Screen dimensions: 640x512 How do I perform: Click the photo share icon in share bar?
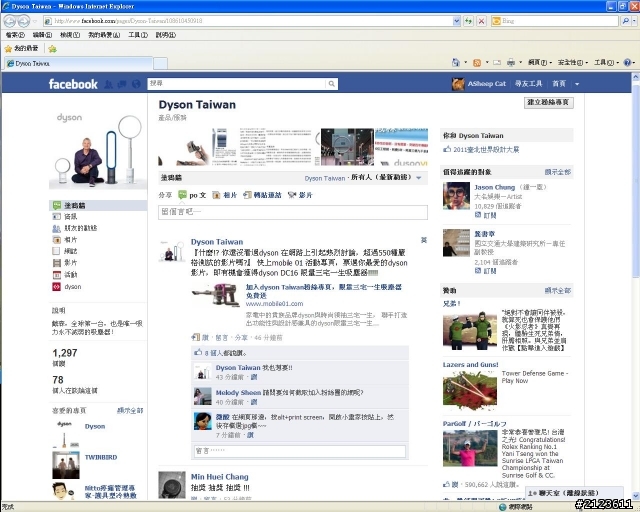[x=216, y=195]
